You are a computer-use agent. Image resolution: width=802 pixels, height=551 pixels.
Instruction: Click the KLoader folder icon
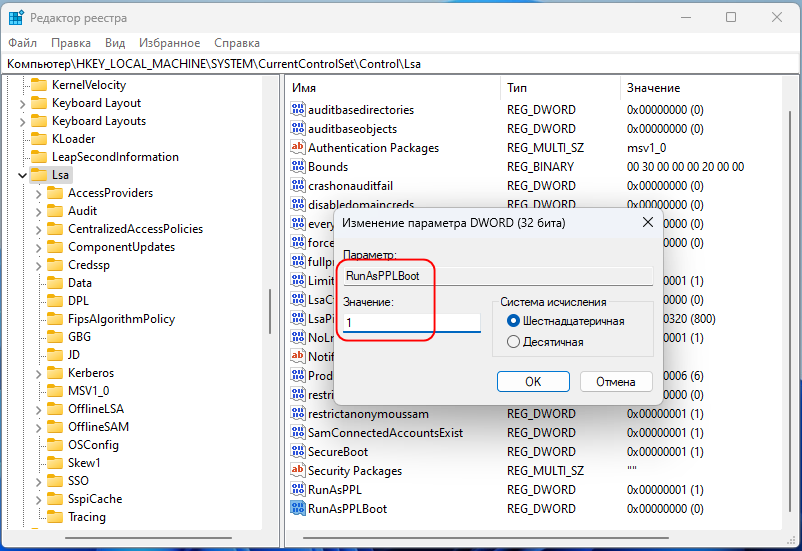(x=39, y=139)
